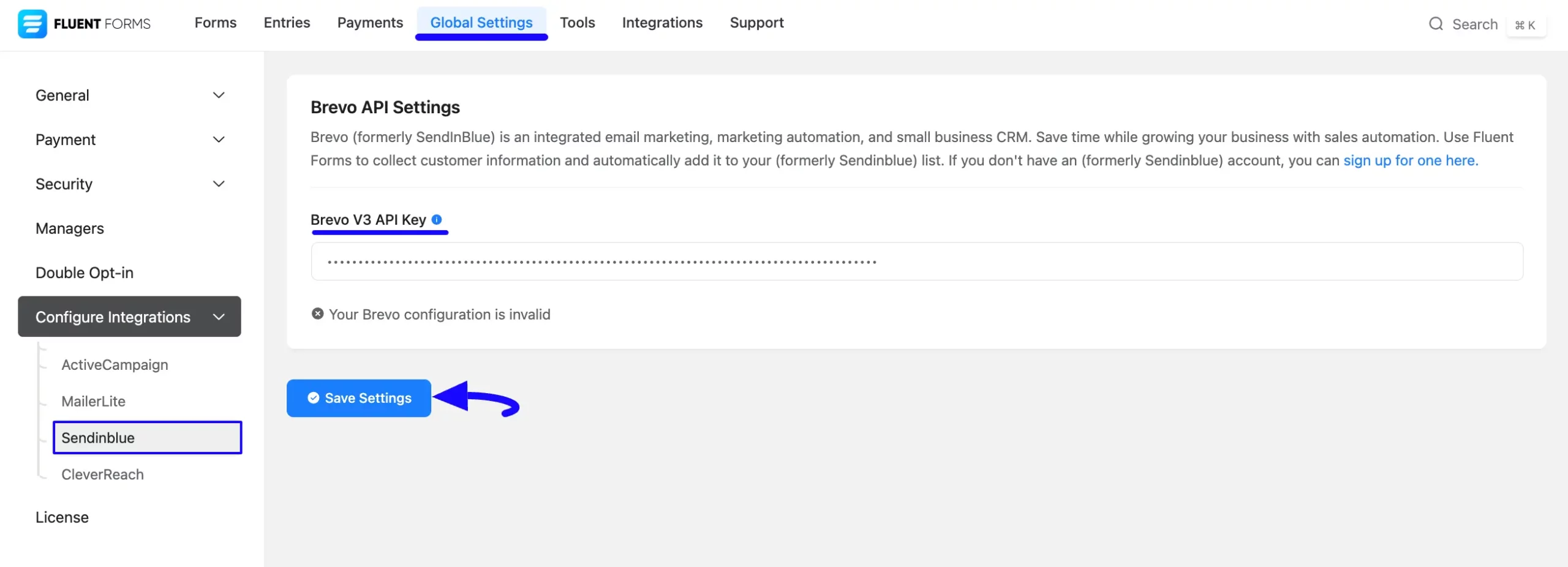
Task: Click the search magnifier icon
Action: click(x=1436, y=24)
